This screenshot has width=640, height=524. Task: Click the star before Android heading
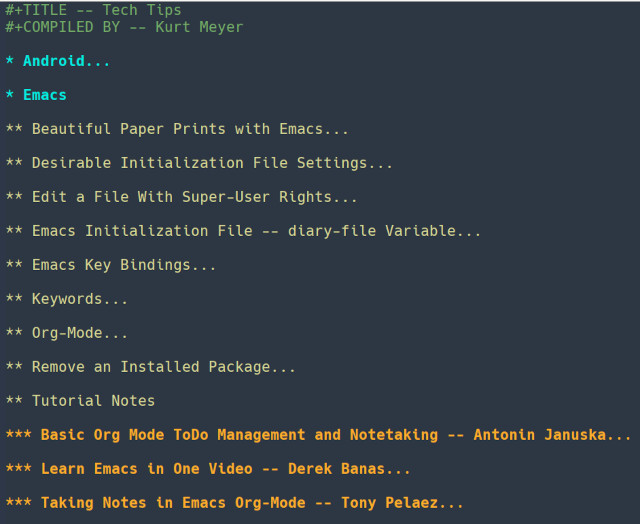pyautogui.click(x=10, y=60)
